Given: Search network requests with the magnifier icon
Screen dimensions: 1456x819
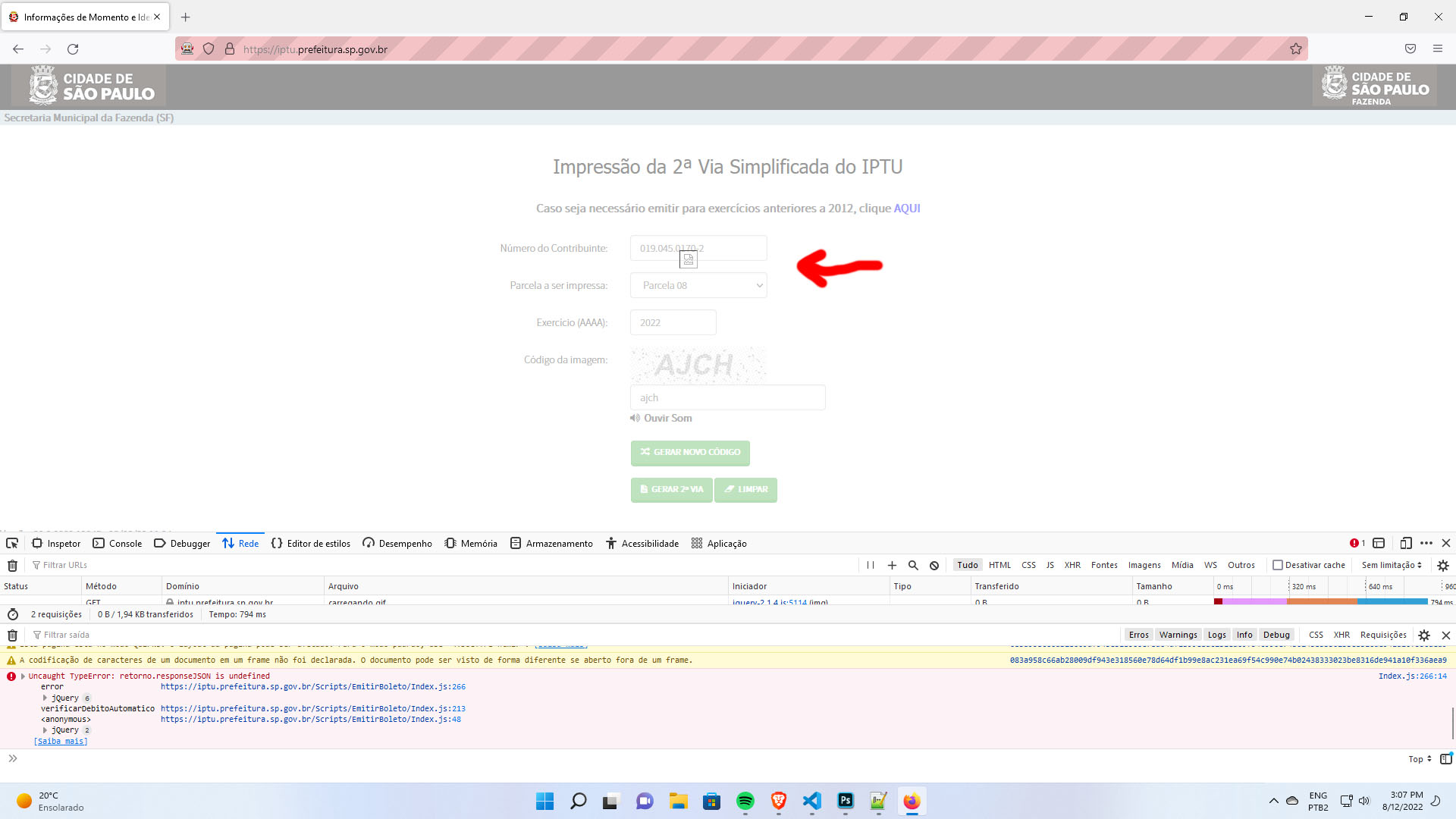Looking at the screenshot, I should [x=913, y=565].
